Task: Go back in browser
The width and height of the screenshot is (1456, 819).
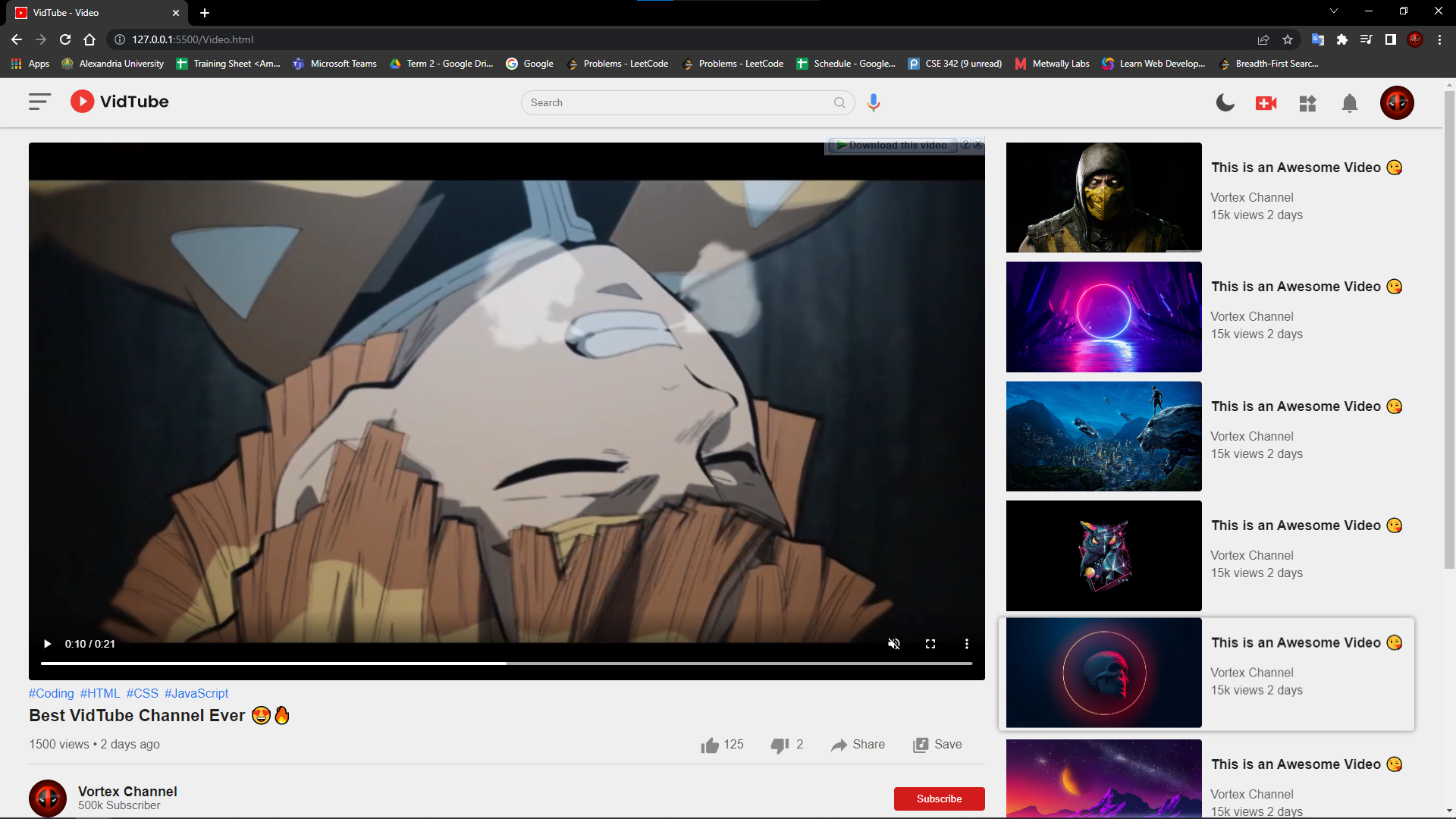Action: coord(17,39)
